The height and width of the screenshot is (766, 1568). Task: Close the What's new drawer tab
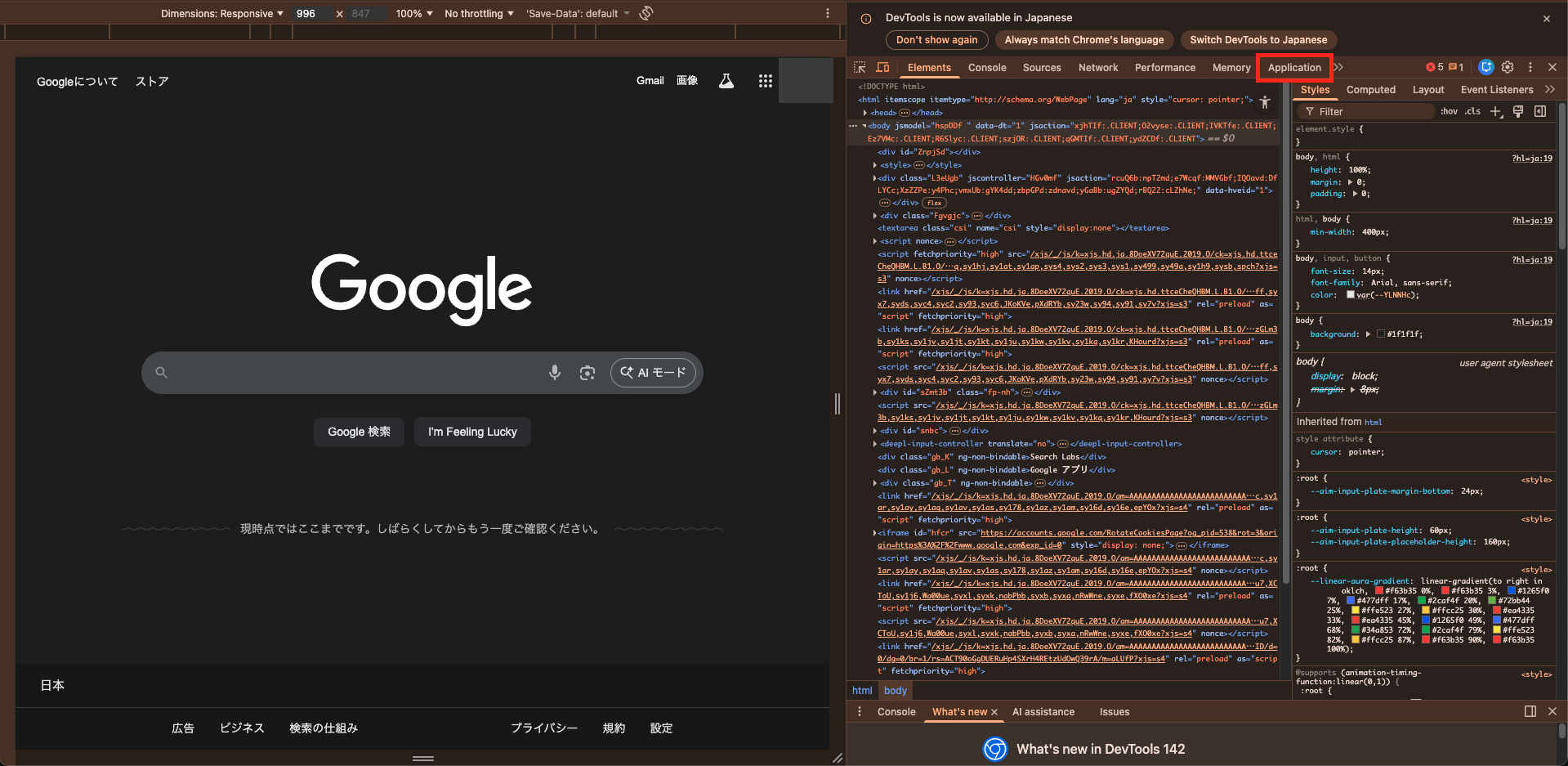pyautogui.click(x=994, y=712)
